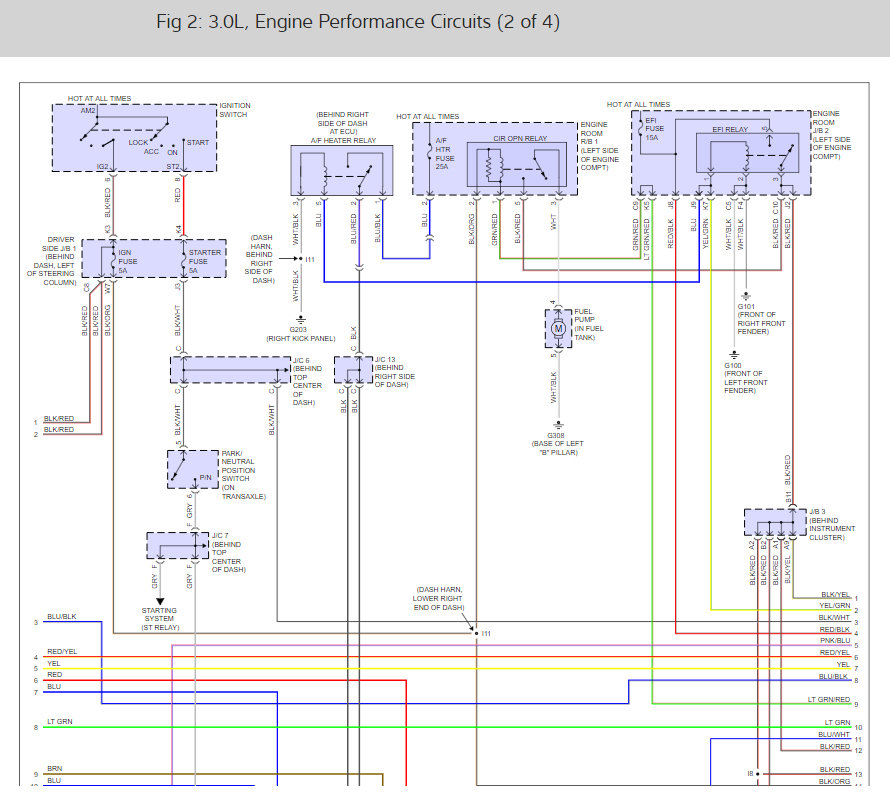The image size is (890, 810).
Task: Click the 'BLK/YEL' label at right terminal 1
Action: [835, 594]
